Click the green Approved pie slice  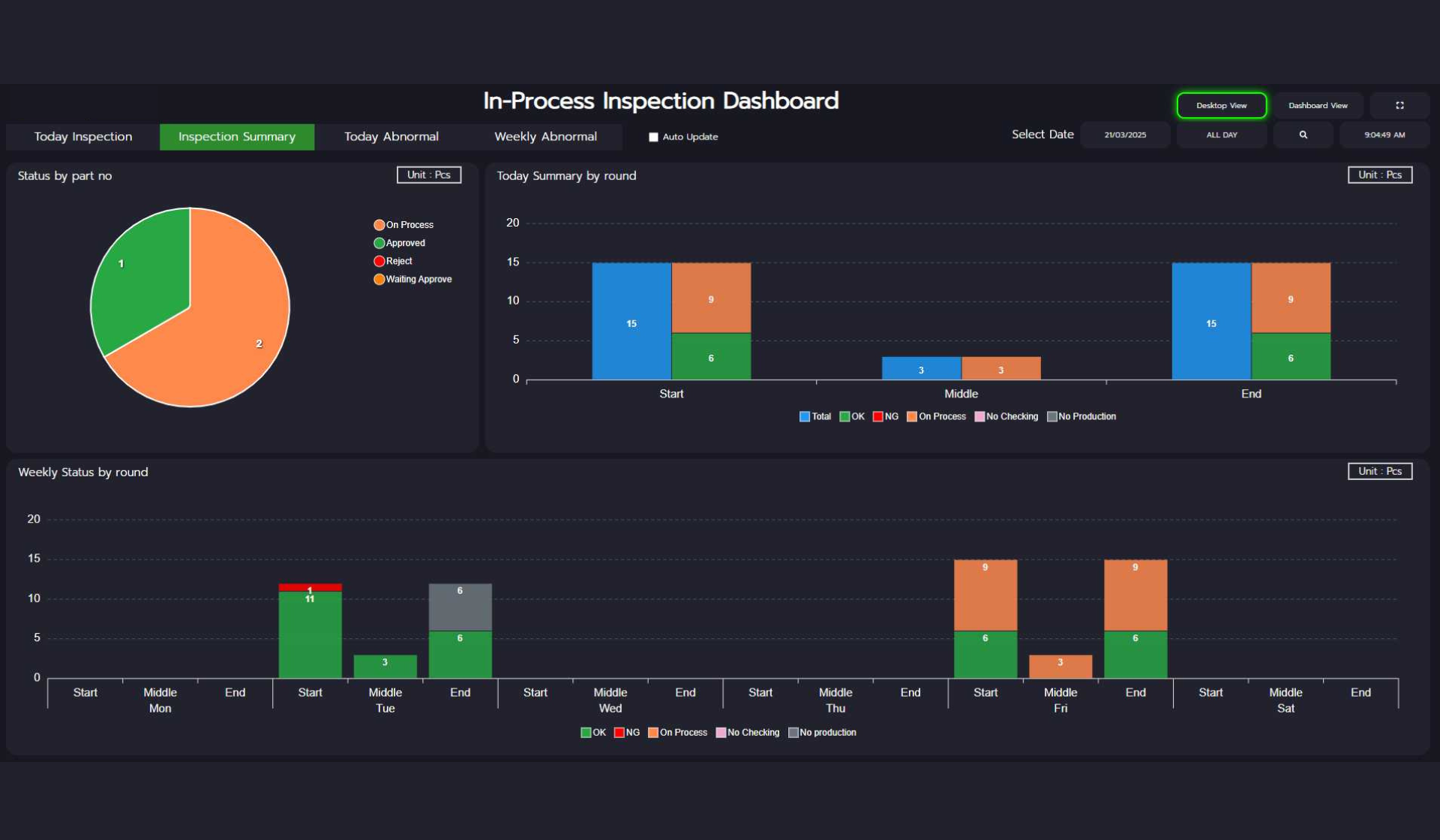pos(146,281)
